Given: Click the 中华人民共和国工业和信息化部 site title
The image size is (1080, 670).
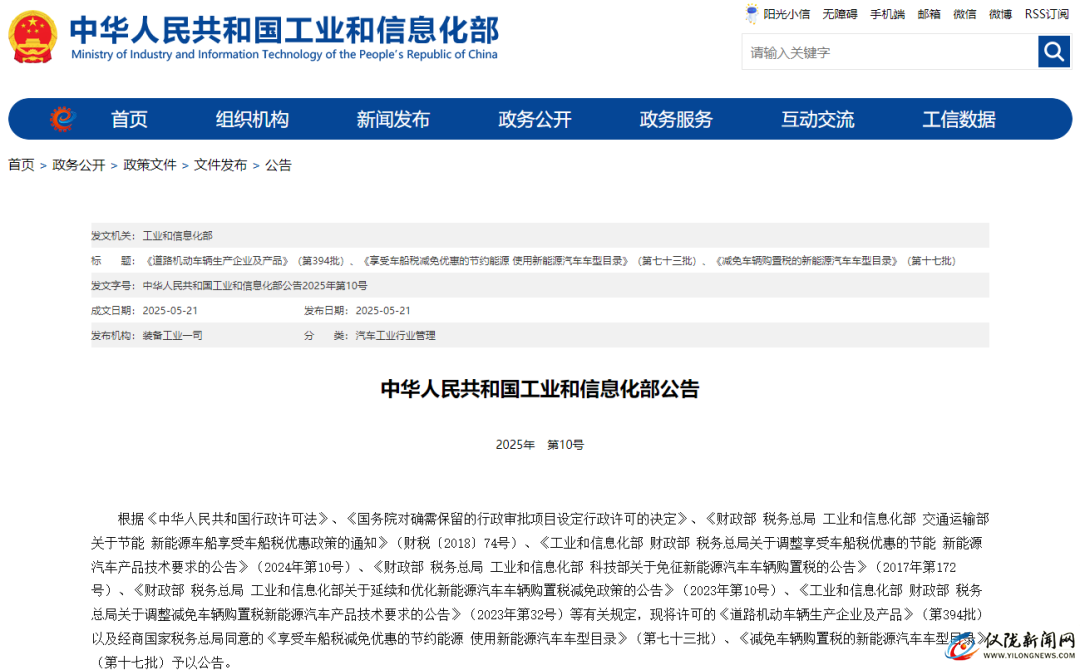Looking at the screenshot, I should pos(284,30).
